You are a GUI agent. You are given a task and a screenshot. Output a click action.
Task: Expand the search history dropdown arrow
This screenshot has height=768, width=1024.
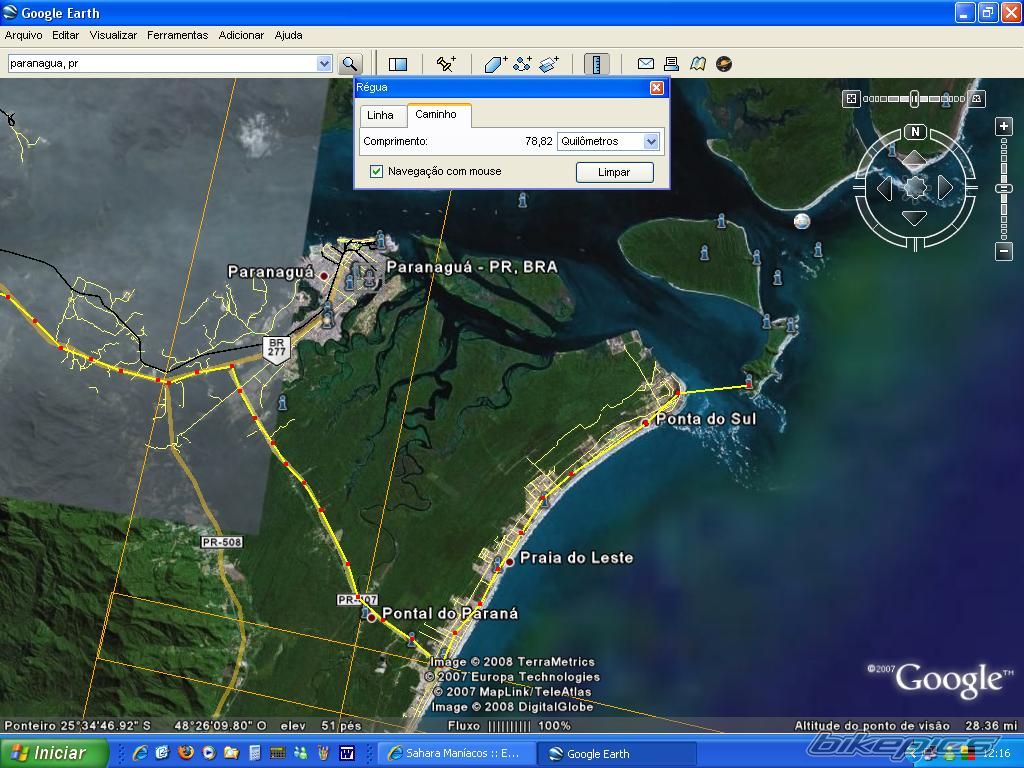click(324, 63)
